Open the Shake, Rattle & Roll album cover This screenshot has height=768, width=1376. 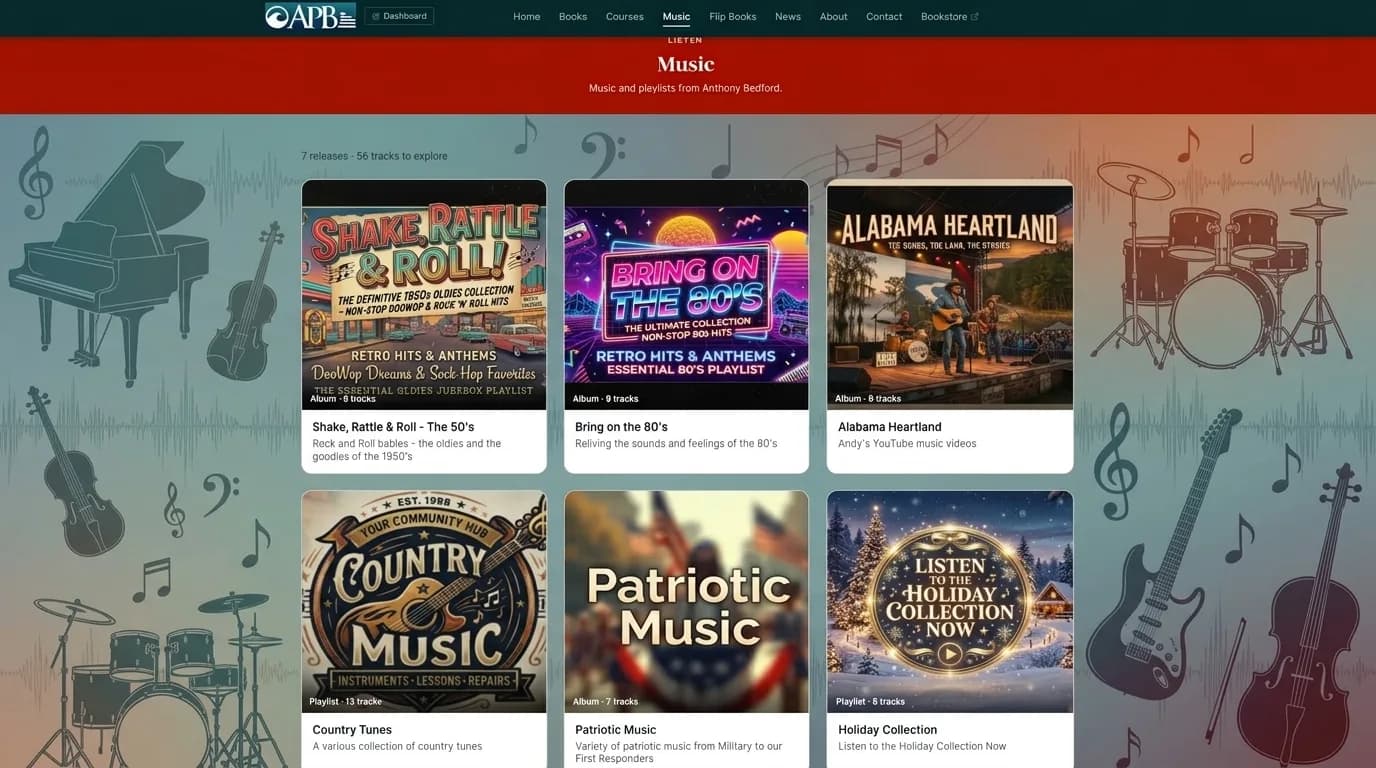424,295
